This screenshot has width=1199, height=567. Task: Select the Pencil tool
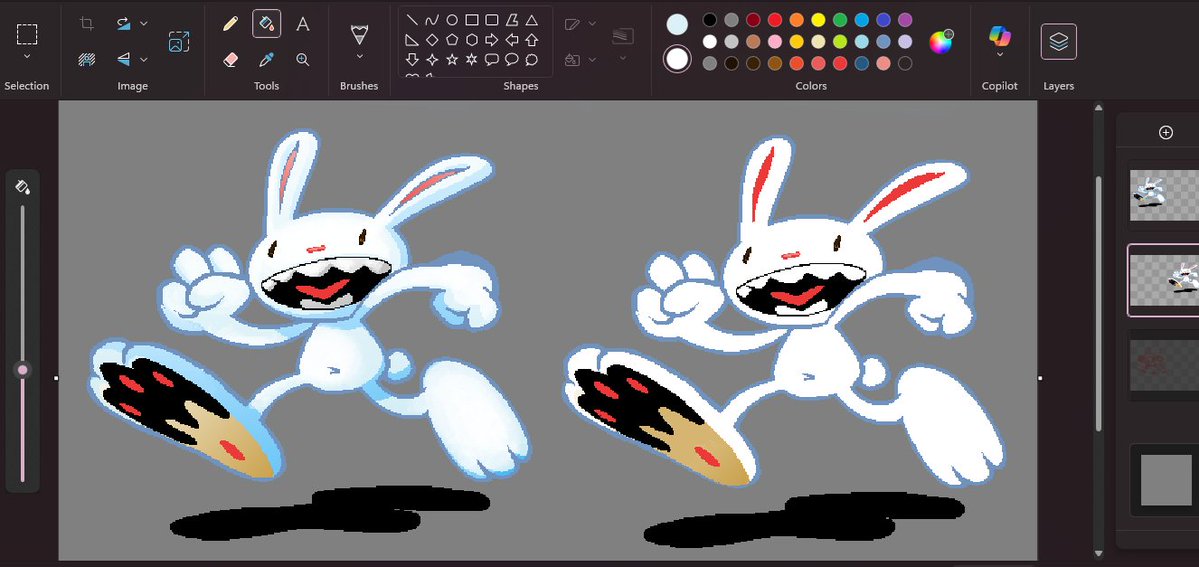point(230,24)
